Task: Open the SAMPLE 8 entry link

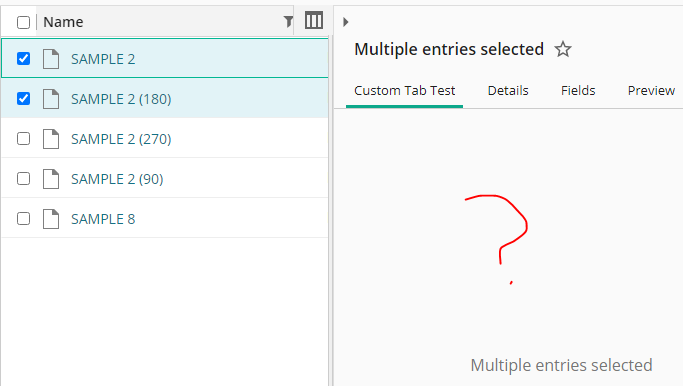Action: pyautogui.click(x=103, y=219)
